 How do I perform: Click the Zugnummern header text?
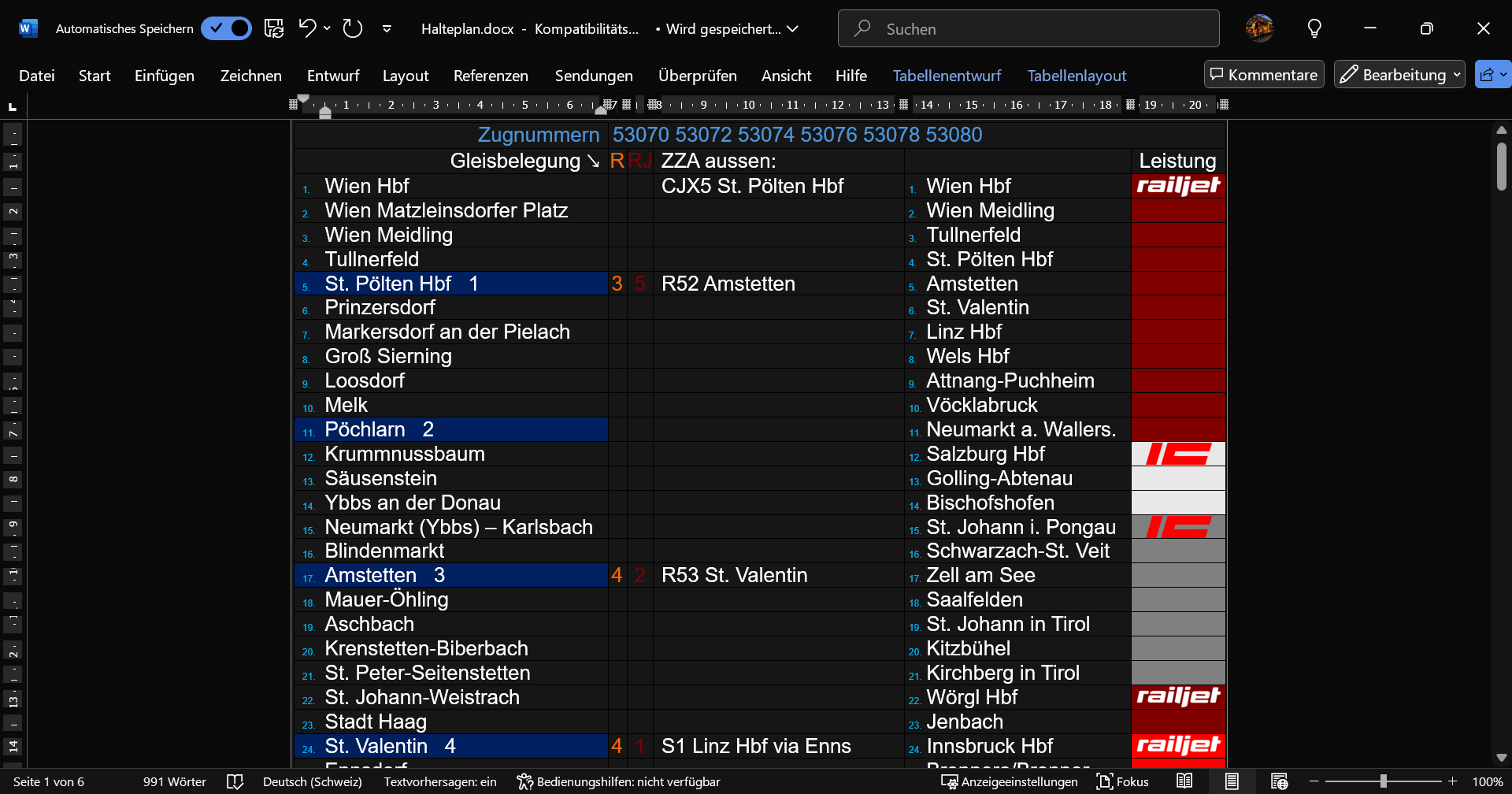pyautogui.click(x=539, y=135)
